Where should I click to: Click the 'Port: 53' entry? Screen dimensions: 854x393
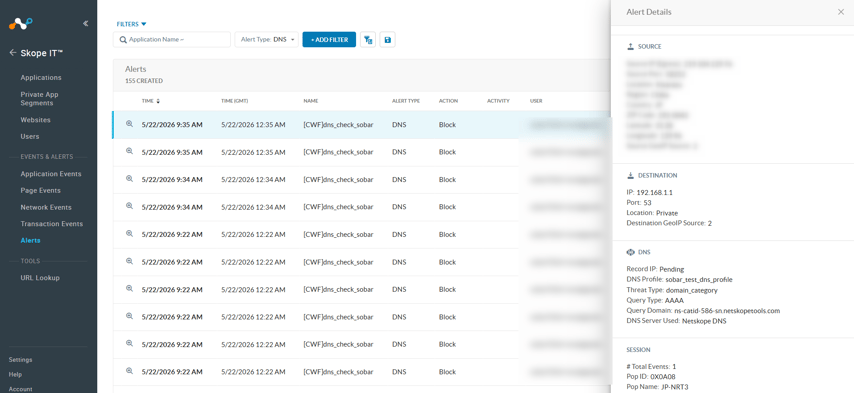point(639,202)
